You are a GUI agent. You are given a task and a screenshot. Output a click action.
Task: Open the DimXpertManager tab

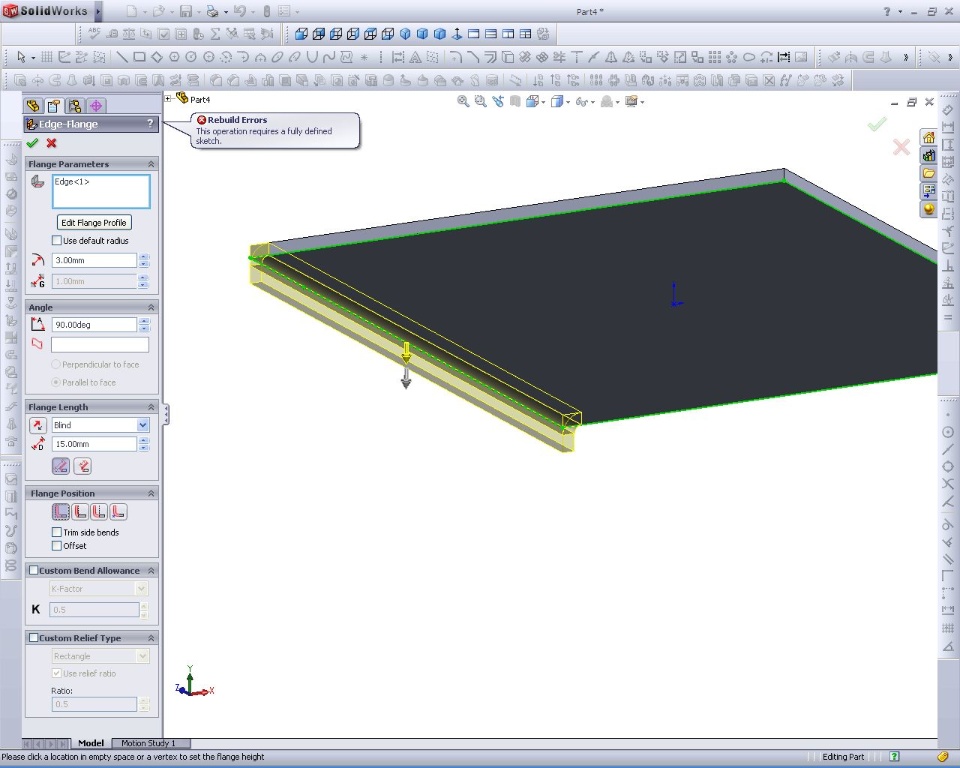[96, 106]
